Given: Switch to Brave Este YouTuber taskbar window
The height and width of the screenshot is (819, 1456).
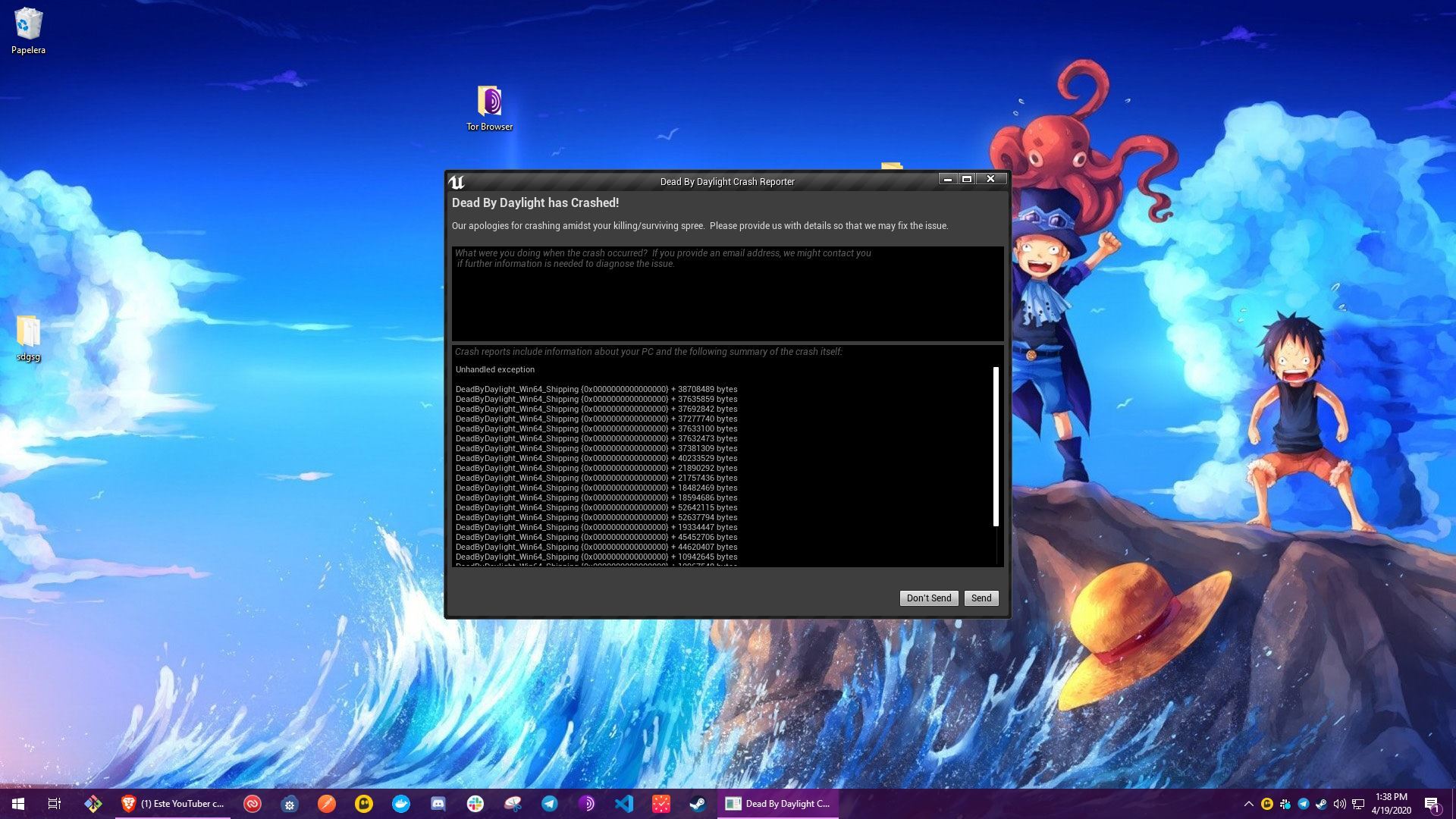Looking at the screenshot, I should 173,804.
